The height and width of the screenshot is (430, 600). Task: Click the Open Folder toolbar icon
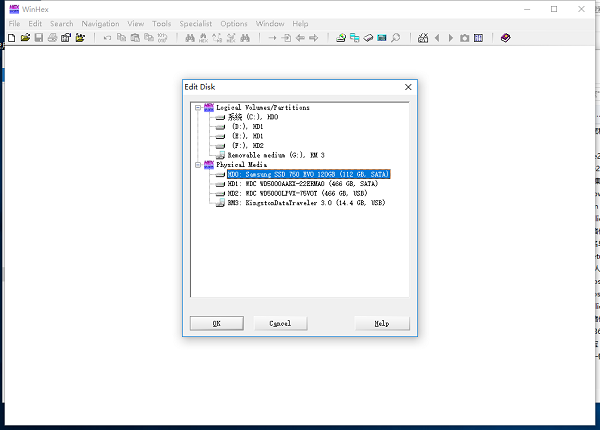[x=80, y=38]
